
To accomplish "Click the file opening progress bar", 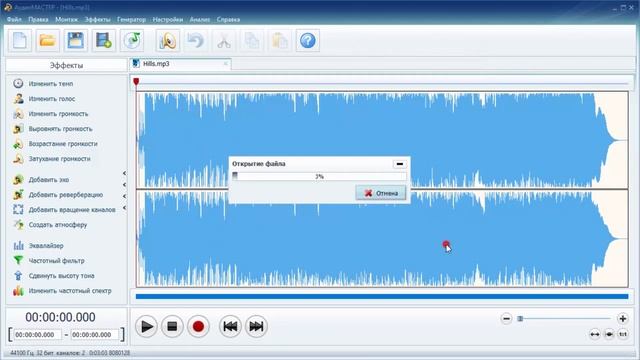I will click(x=319, y=176).
